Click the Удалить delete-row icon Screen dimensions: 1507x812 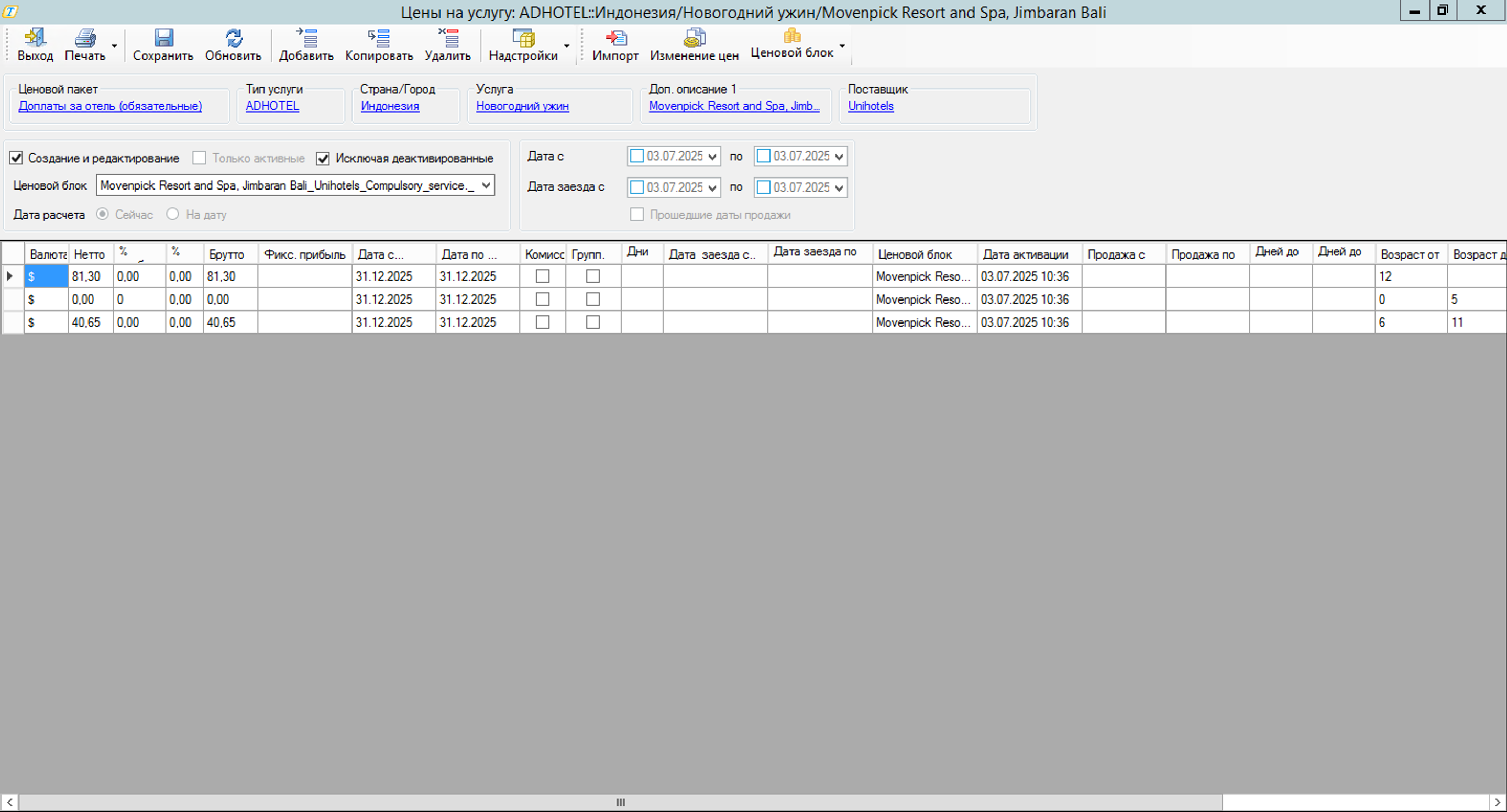coord(448,37)
